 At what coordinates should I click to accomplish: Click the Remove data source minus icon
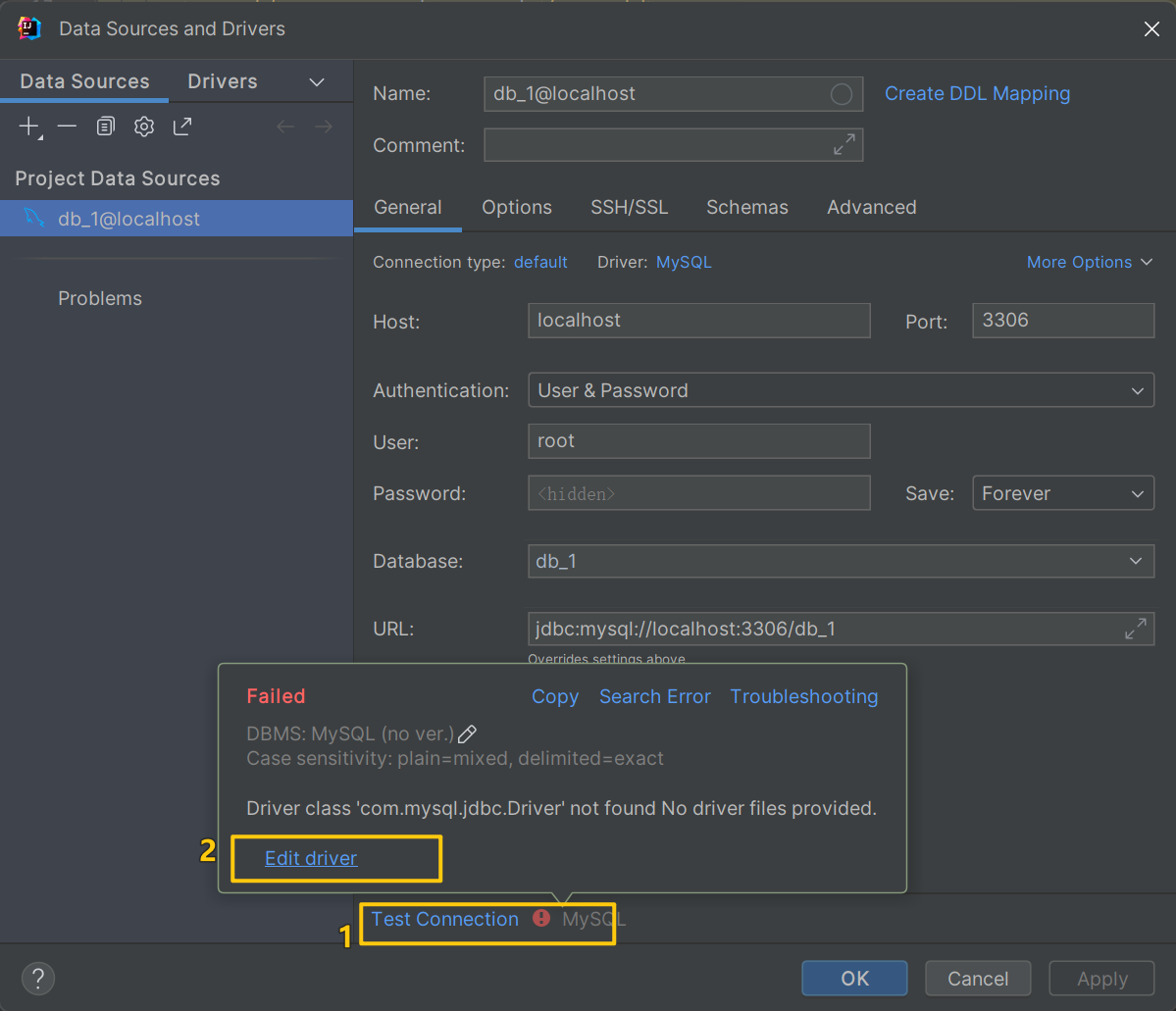[x=68, y=126]
